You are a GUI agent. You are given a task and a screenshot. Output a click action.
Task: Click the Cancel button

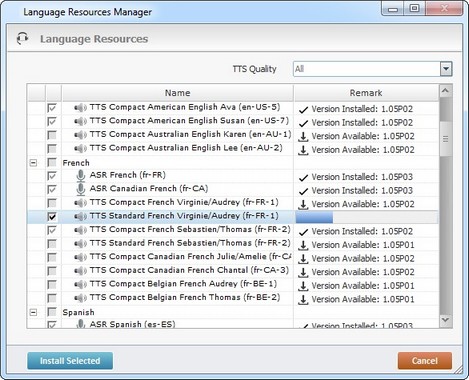[425, 361]
